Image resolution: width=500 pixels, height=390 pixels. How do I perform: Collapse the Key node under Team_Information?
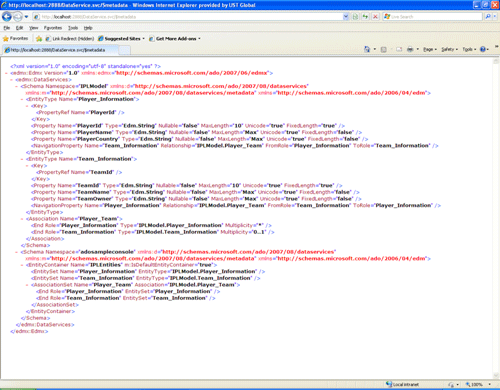pos(27,166)
